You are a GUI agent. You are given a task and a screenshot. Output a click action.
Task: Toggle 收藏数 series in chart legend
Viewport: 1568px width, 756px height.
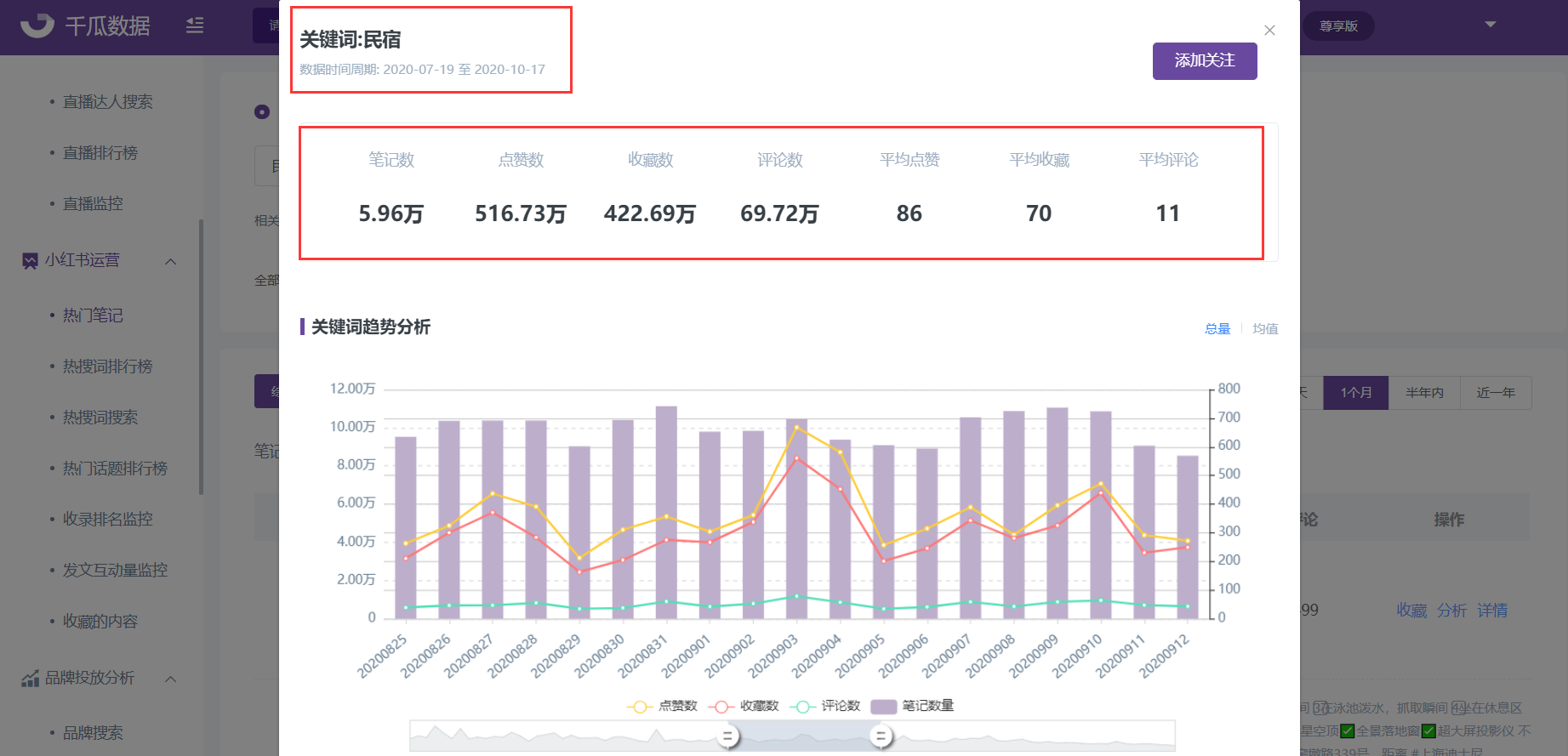click(744, 706)
